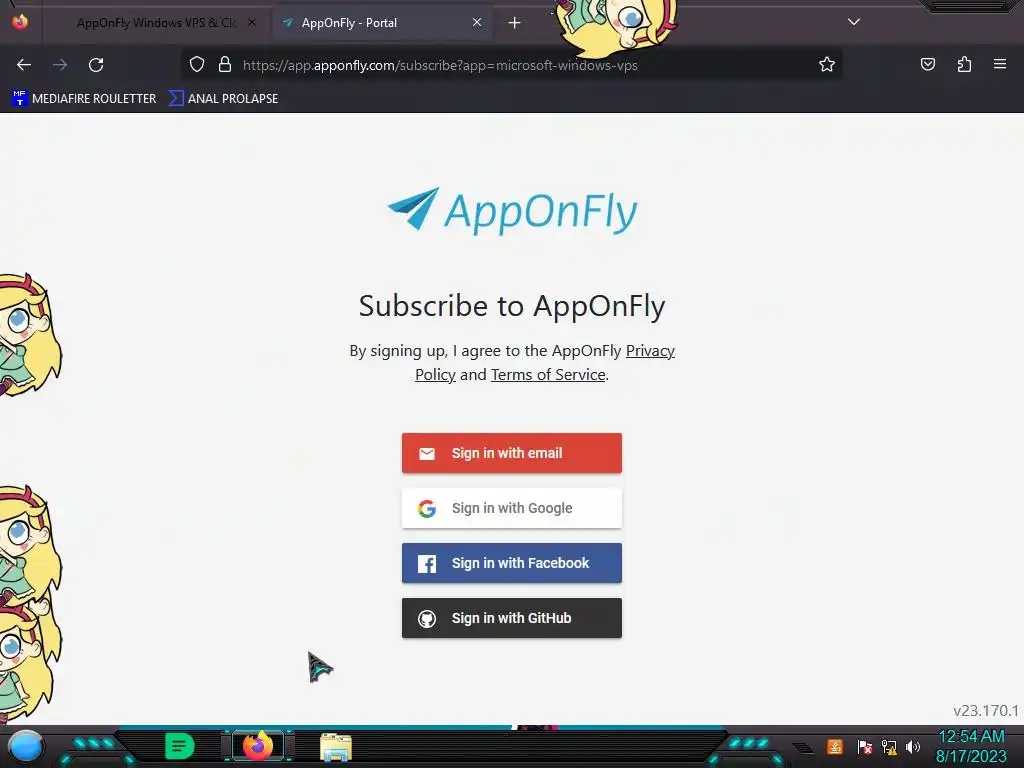
Task: Open the Firefox hamburger menu
Action: [999, 64]
